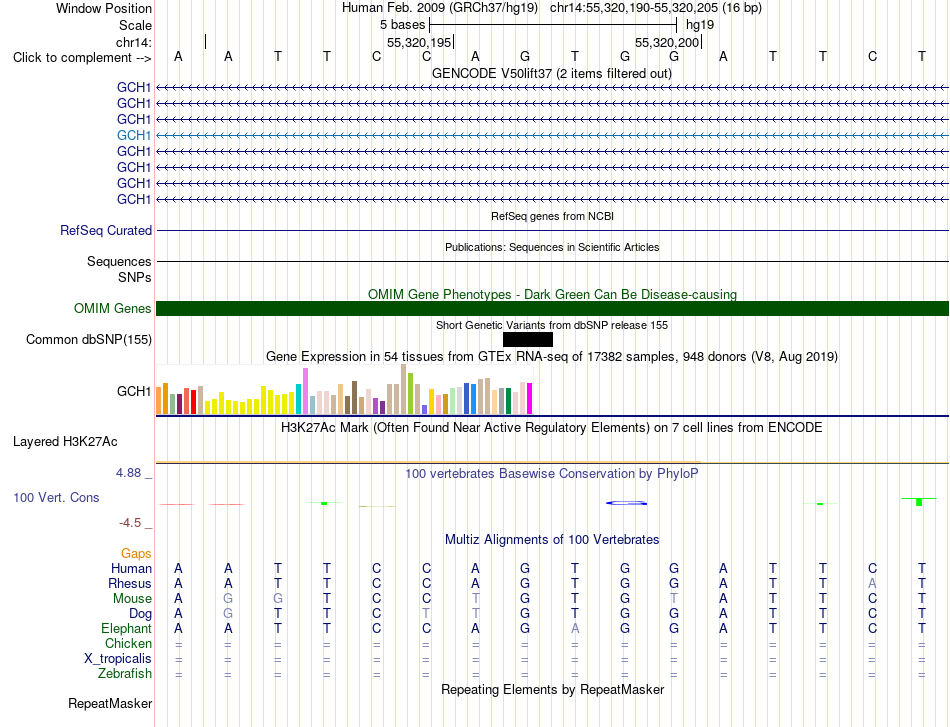Click the orange Gaps label
The image size is (950, 727).
pyautogui.click(x=136, y=553)
